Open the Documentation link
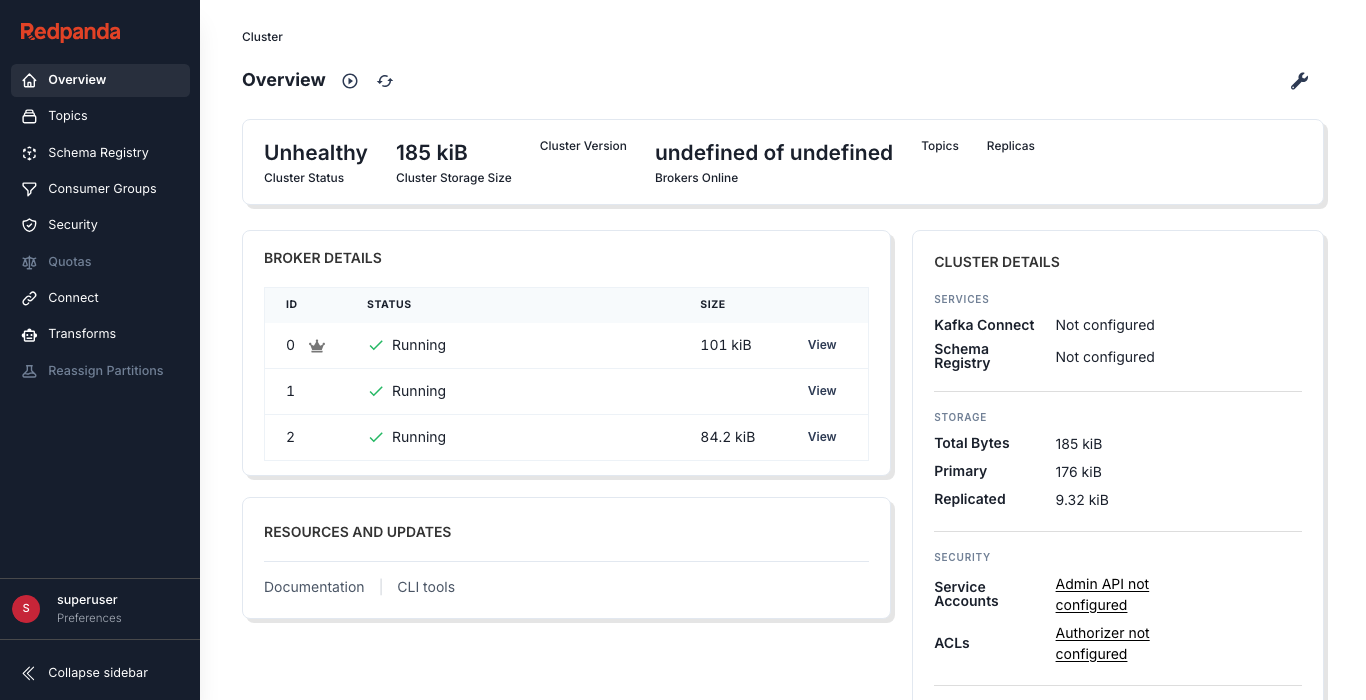The width and height of the screenshot is (1366, 700). tap(314, 587)
